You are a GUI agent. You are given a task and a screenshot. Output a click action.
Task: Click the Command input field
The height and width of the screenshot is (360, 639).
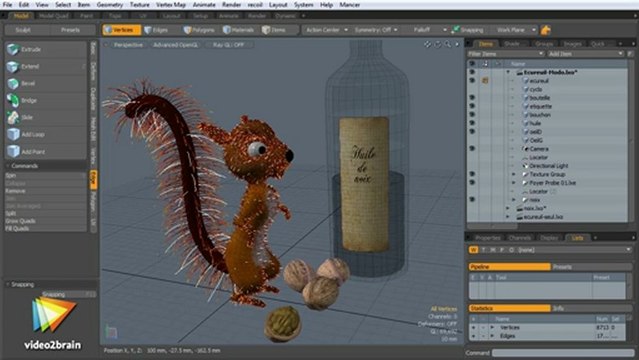[563, 353]
